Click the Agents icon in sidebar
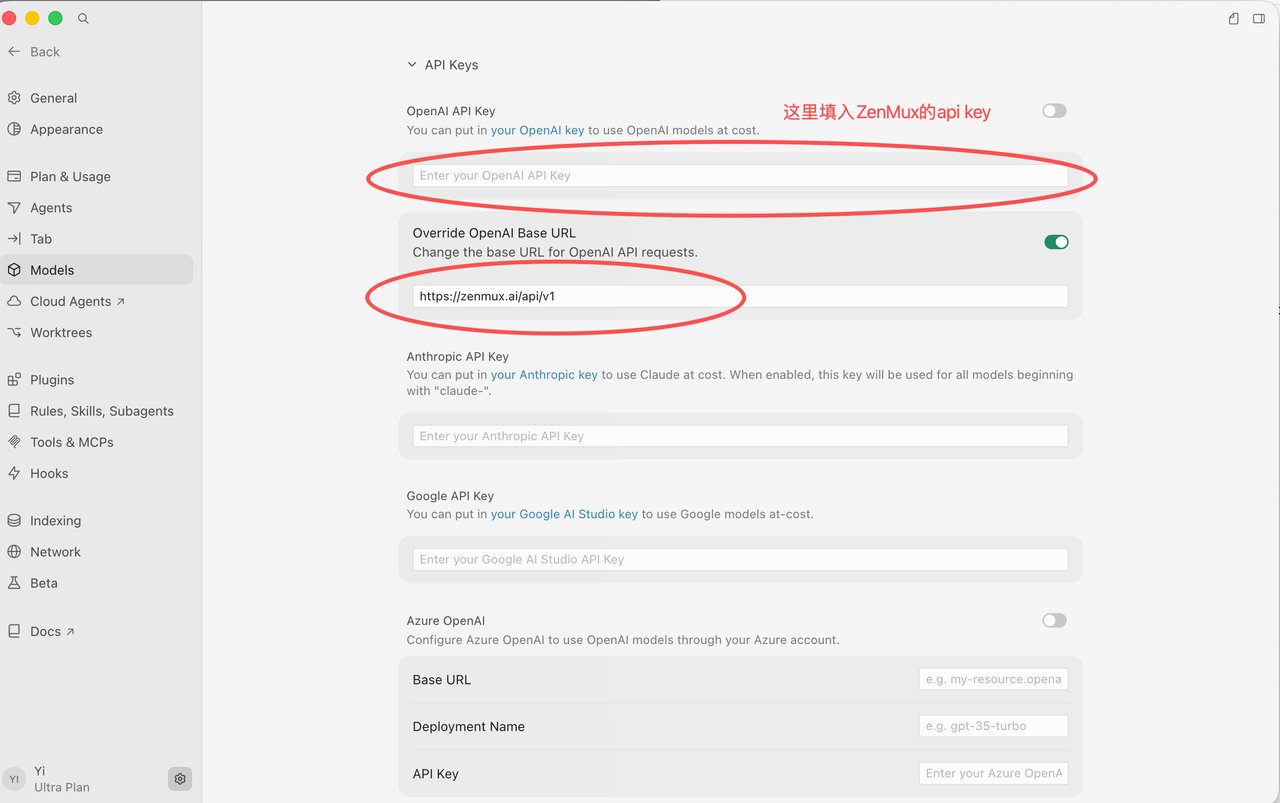The width and height of the screenshot is (1280, 803). pos(14,208)
